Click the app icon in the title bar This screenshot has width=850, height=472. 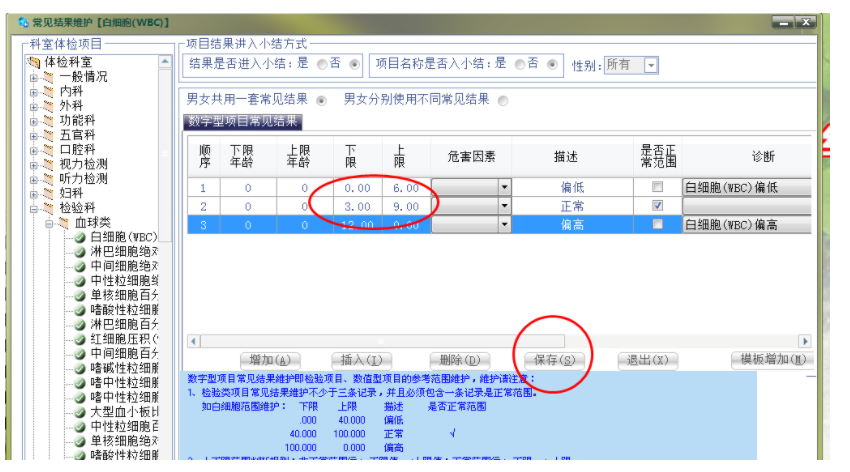(23, 22)
